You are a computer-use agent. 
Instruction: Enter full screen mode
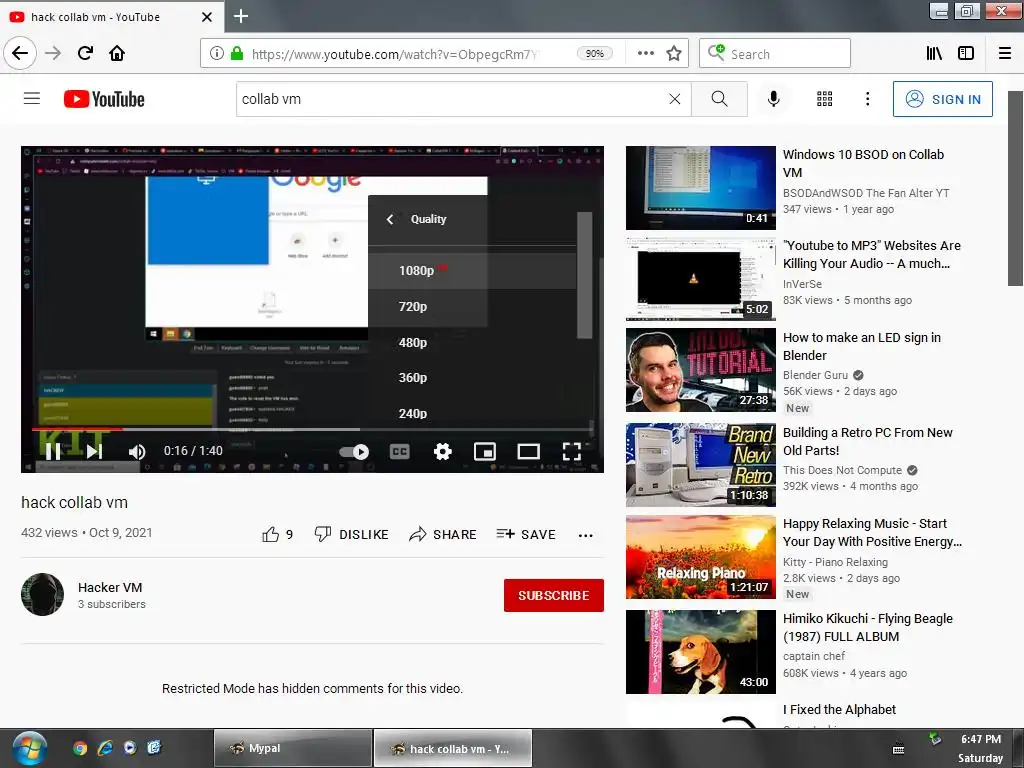click(x=571, y=451)
